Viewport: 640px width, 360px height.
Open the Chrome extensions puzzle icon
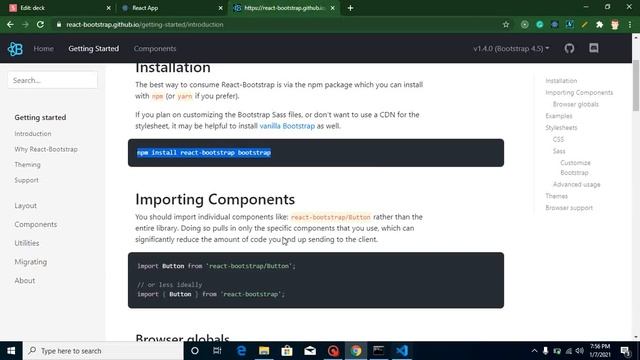pos(600,24)
